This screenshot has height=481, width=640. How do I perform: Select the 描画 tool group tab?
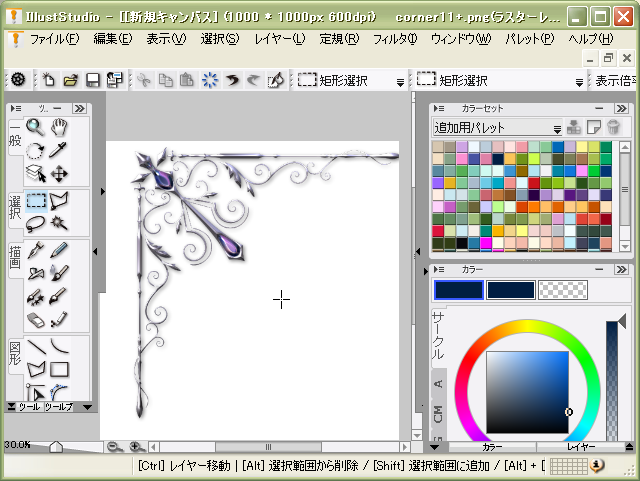[15, 258]
